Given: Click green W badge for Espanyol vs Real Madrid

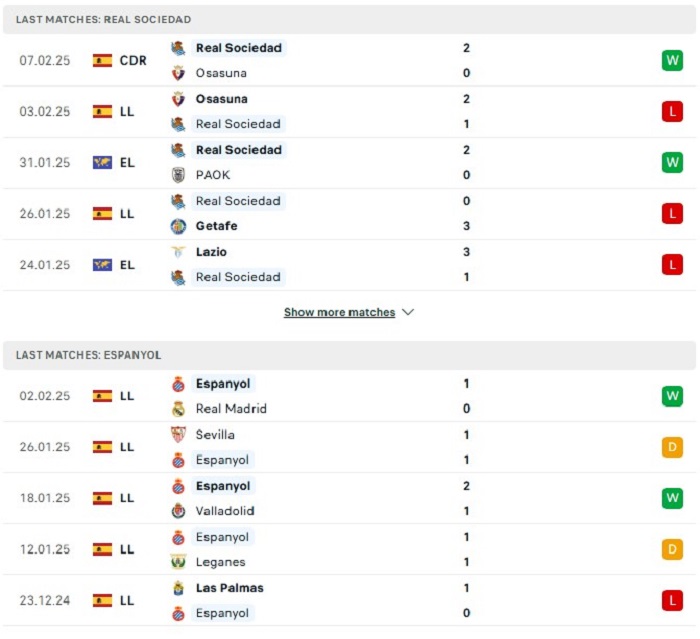Looking at the screenshot, I should click(x=672, y=396).
